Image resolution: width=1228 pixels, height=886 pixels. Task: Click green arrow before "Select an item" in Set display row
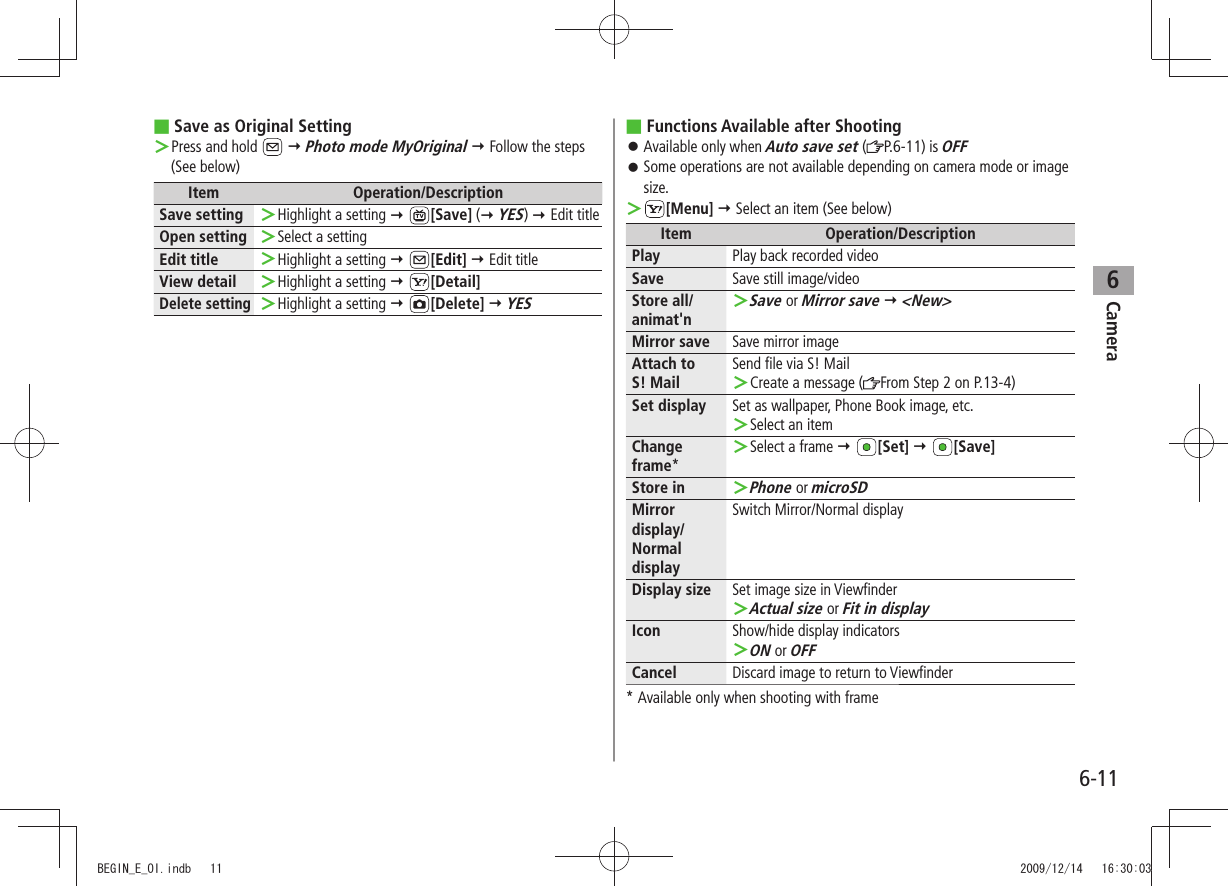click(x=740, y=425)
